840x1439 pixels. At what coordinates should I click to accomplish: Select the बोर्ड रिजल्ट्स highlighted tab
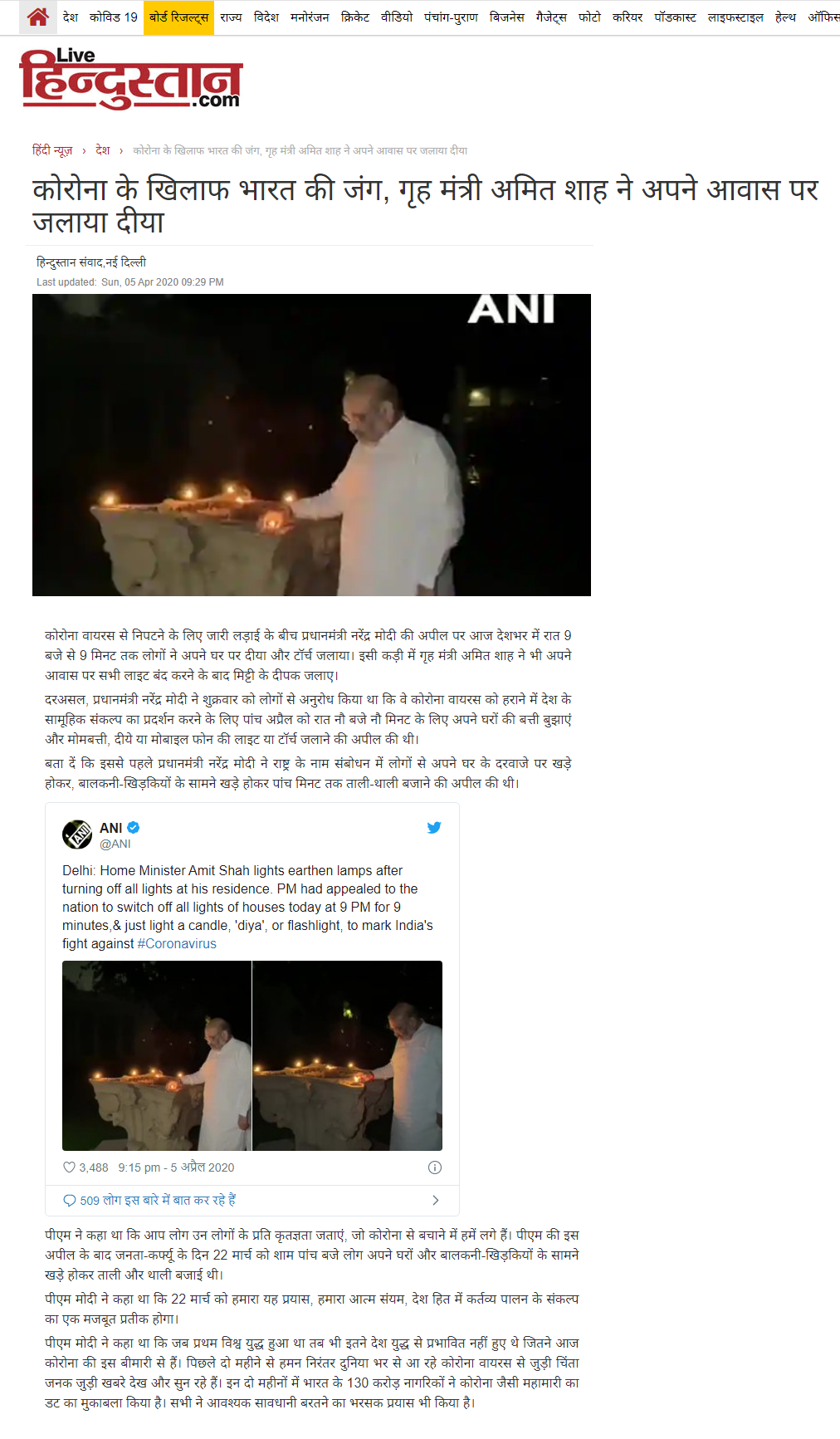(178, 17)
